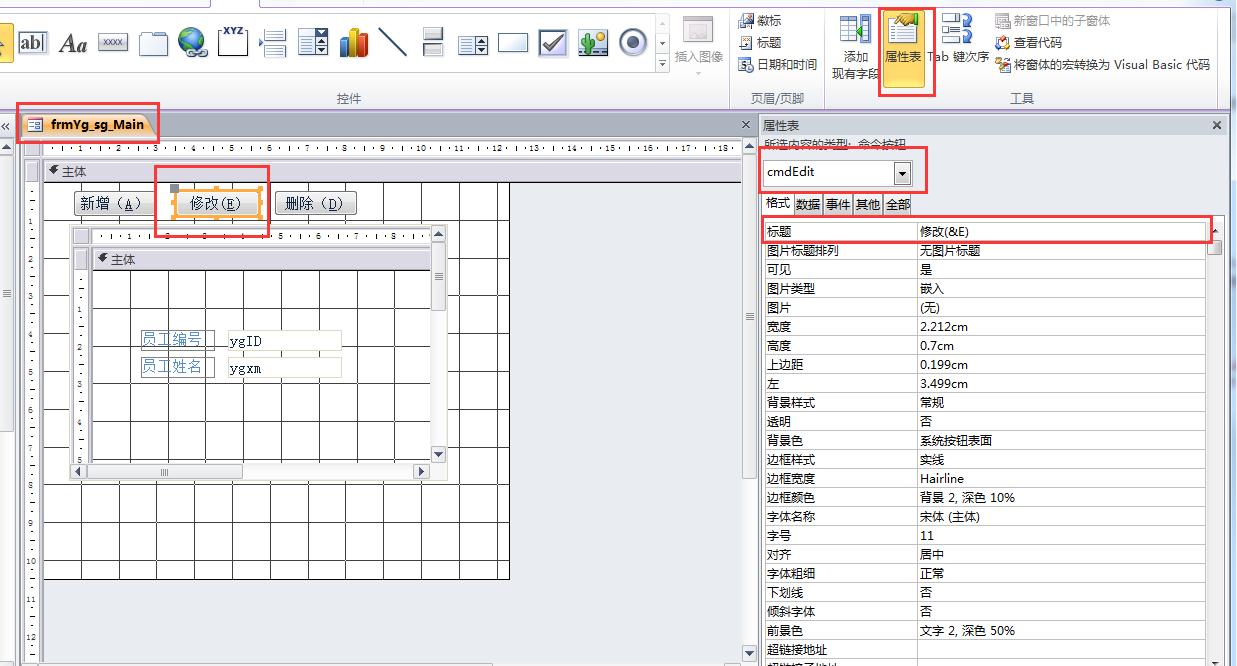The height and width of the screenshot is (666, 1237).
Task: Select the Option Group XYZ control
Action: 233,43
